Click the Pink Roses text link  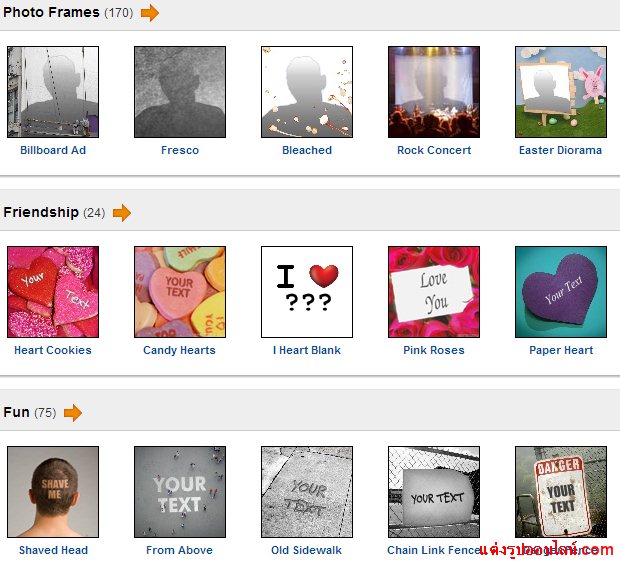click(434, 350)
